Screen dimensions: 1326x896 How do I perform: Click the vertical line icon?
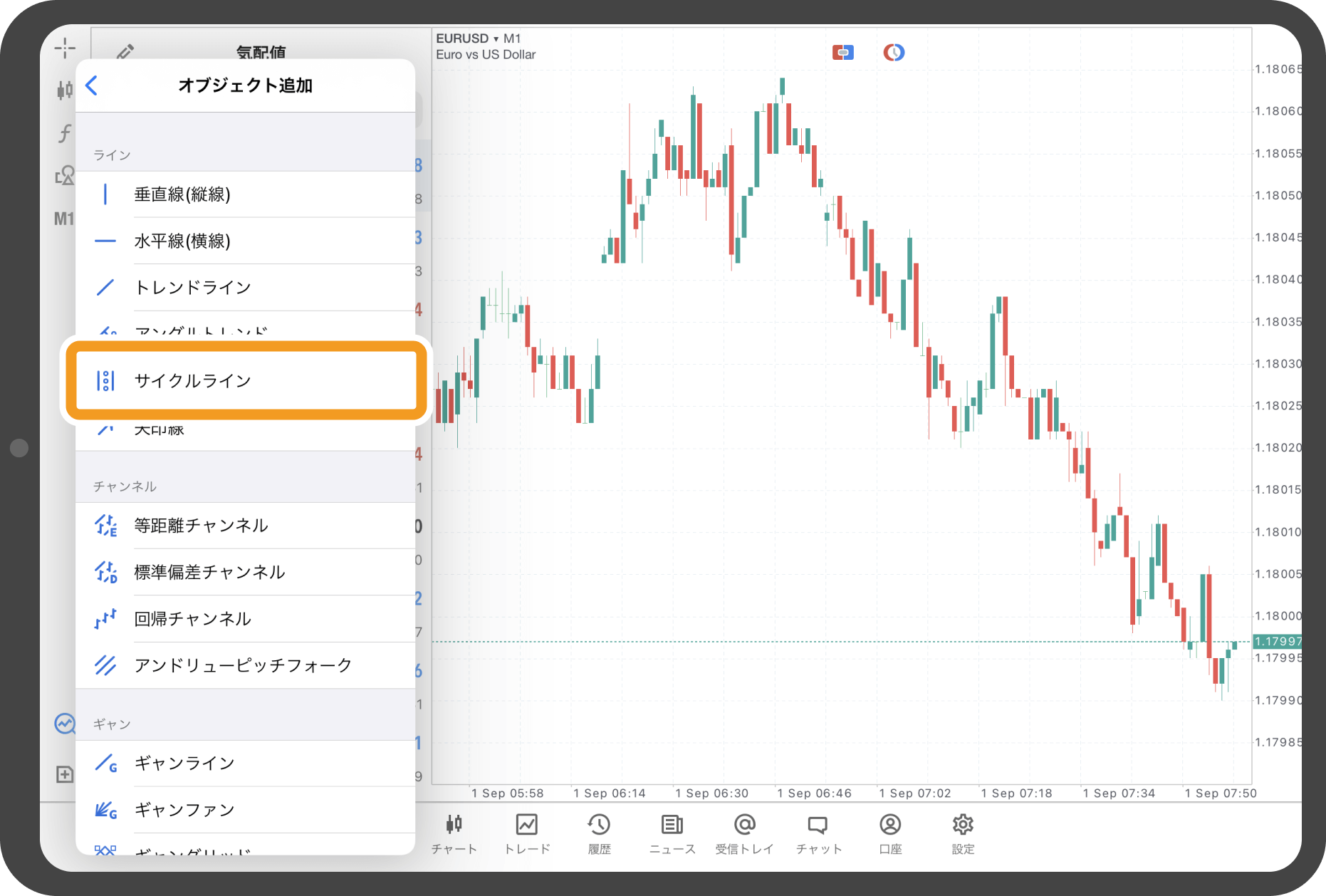click(105, 194)
